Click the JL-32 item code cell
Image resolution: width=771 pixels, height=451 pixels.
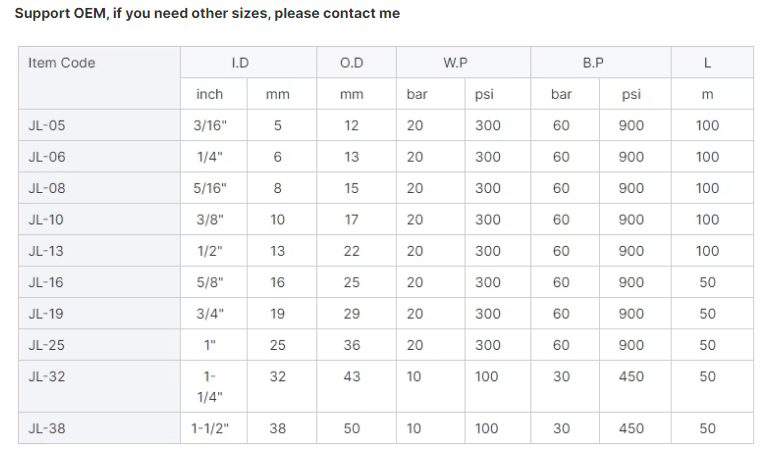[46, 377]
